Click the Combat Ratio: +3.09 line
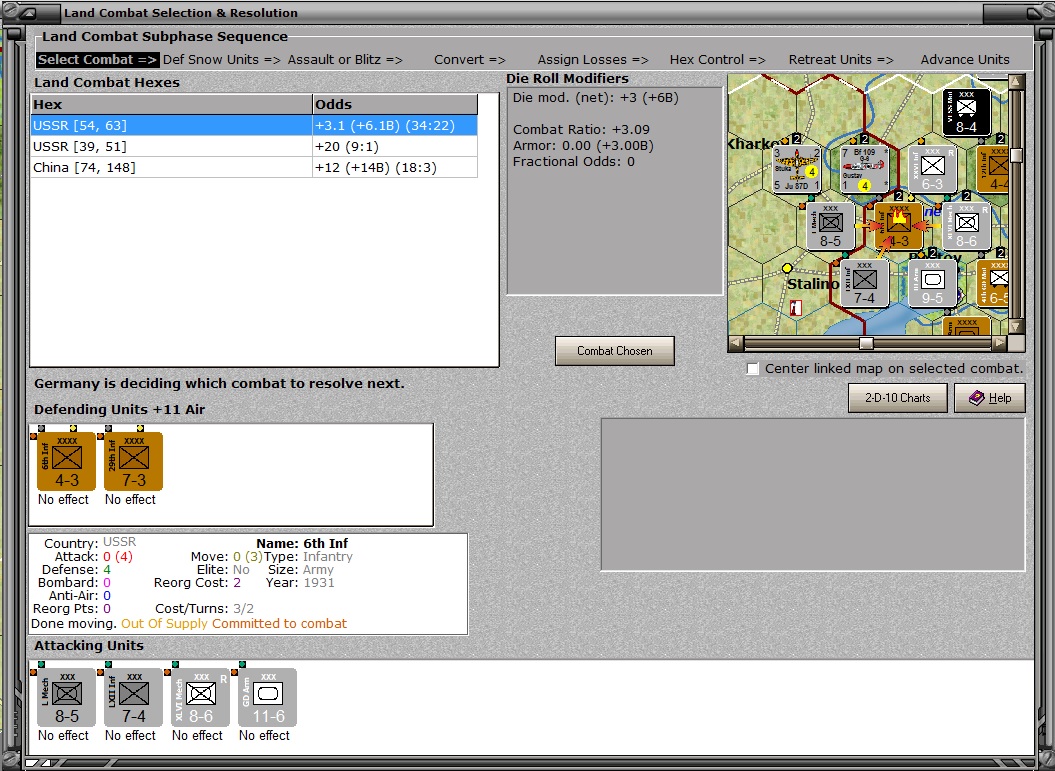This screenshot has width=1055, height=771. point(581,129)
